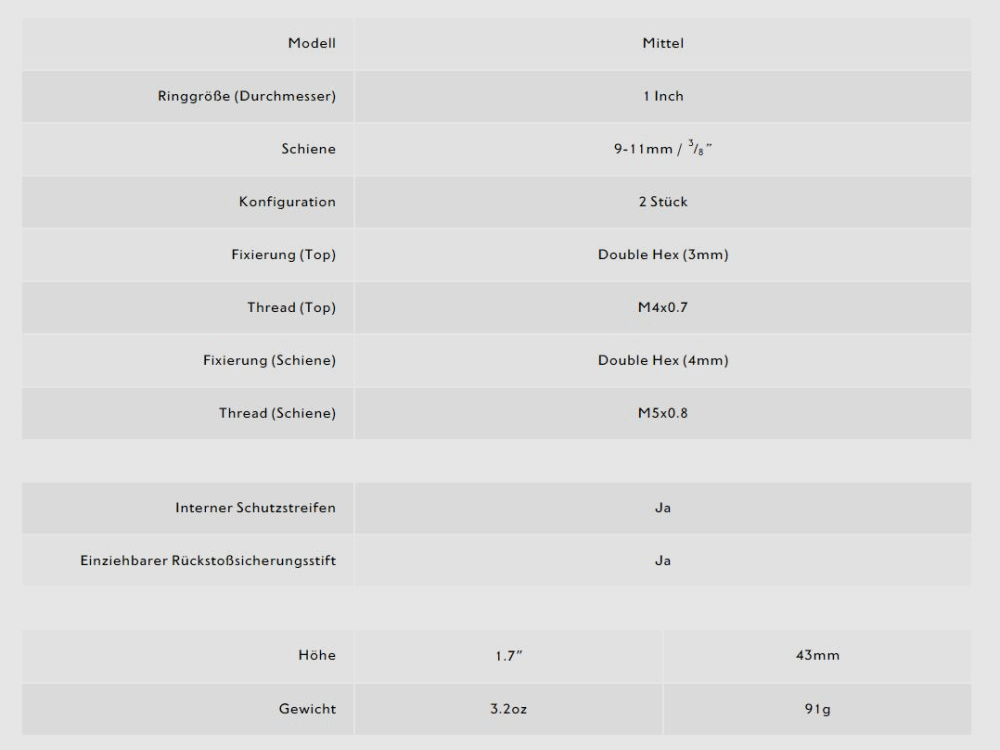Click the Fixierung (Top) label
1000x750 pixels.
[x=283, y=255]
